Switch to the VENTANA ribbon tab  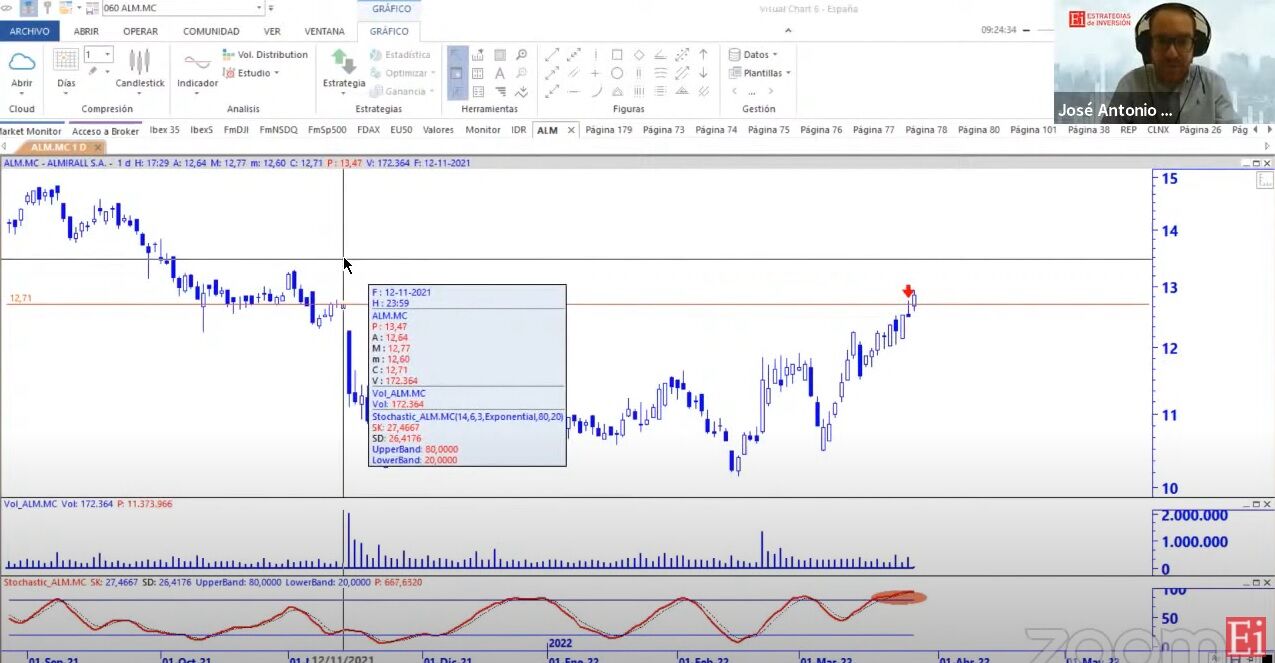click(x=325, y=31)
